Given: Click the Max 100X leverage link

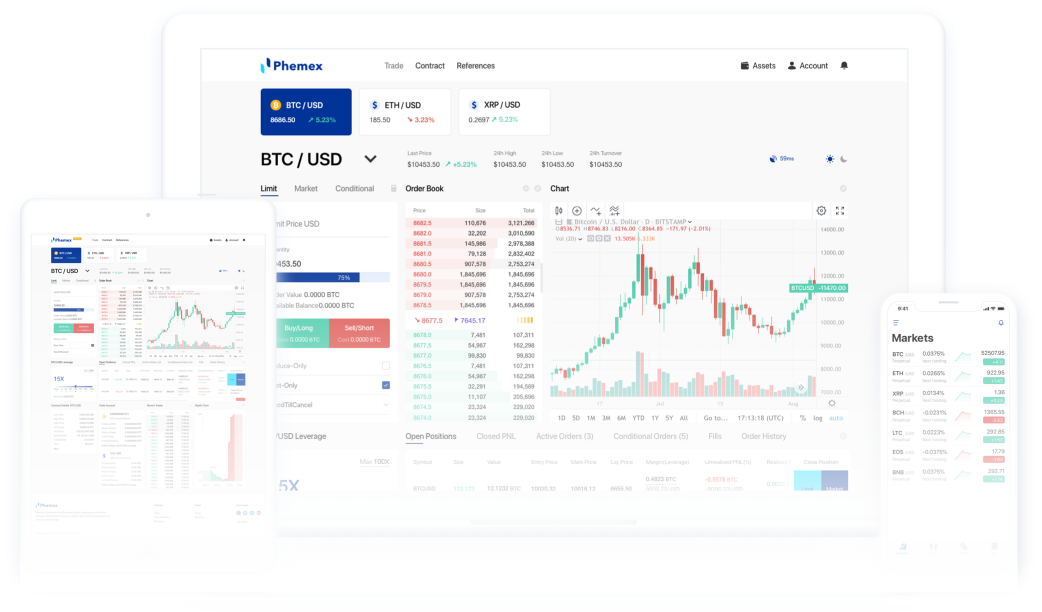Looking at the screenshot, I should click(x=374, y=462).
